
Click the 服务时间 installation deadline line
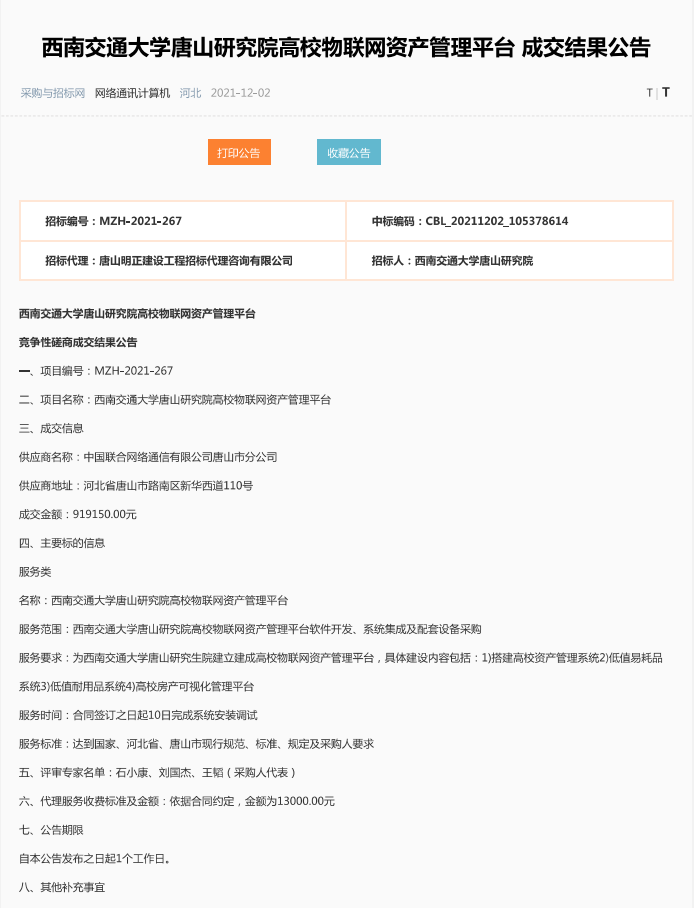click(x=138, y=715)
